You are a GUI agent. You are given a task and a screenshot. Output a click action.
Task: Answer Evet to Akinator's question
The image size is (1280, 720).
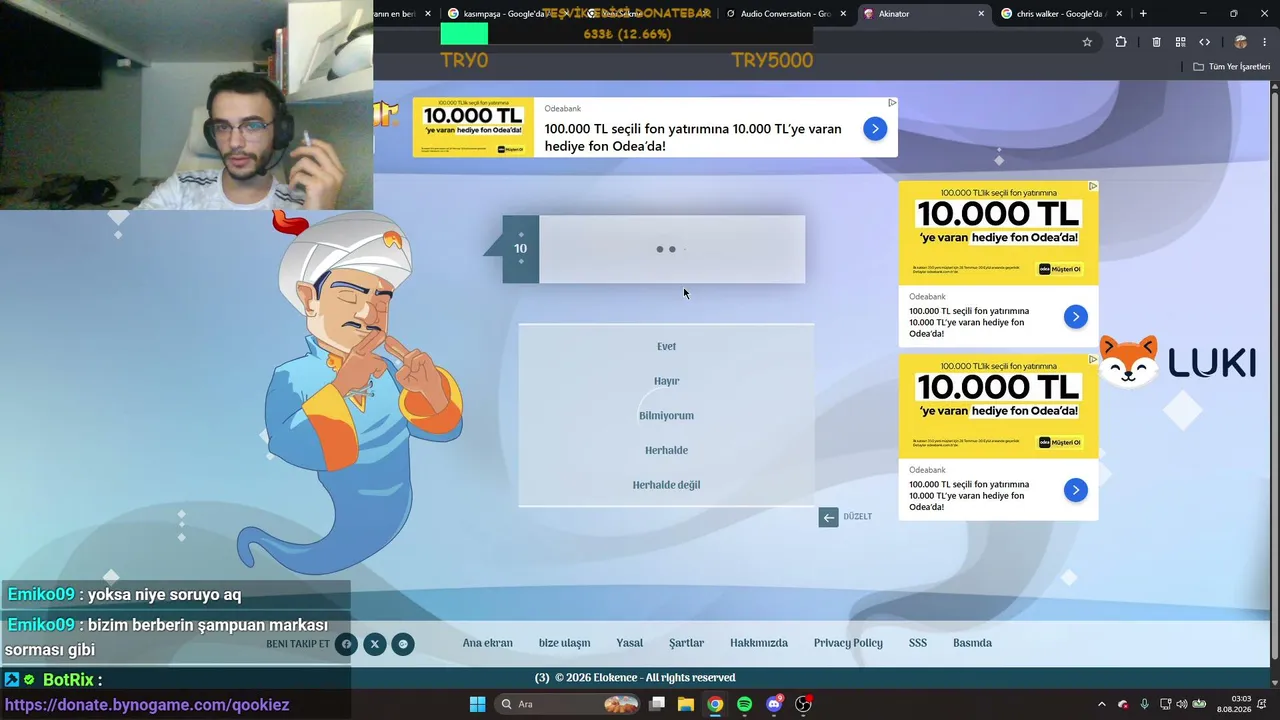click(666, 347)
